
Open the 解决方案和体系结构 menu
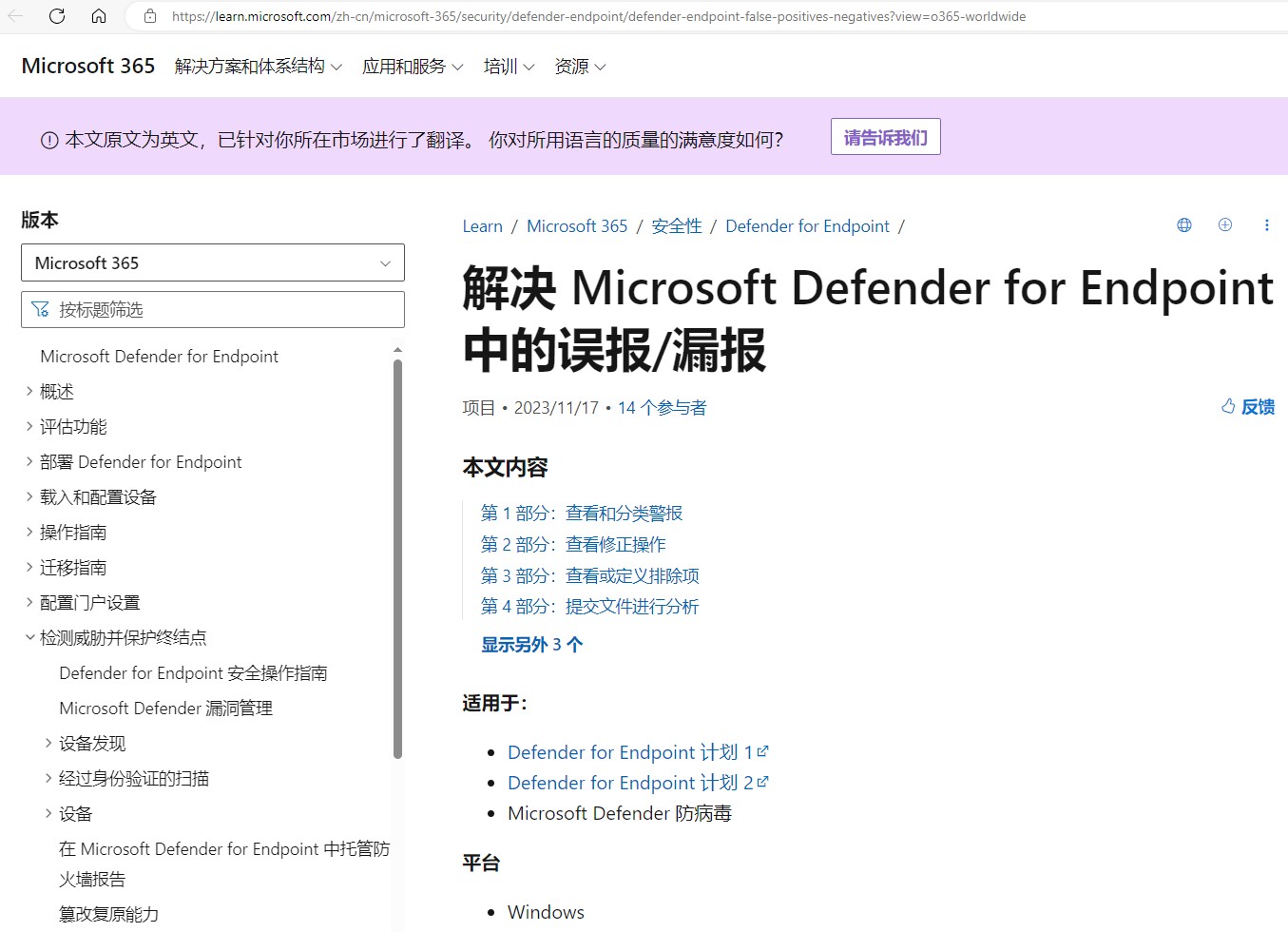point(259,67)
